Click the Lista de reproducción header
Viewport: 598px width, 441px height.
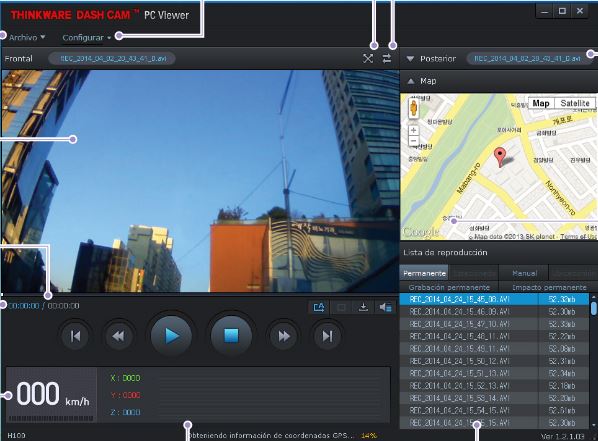pos(445,253)
